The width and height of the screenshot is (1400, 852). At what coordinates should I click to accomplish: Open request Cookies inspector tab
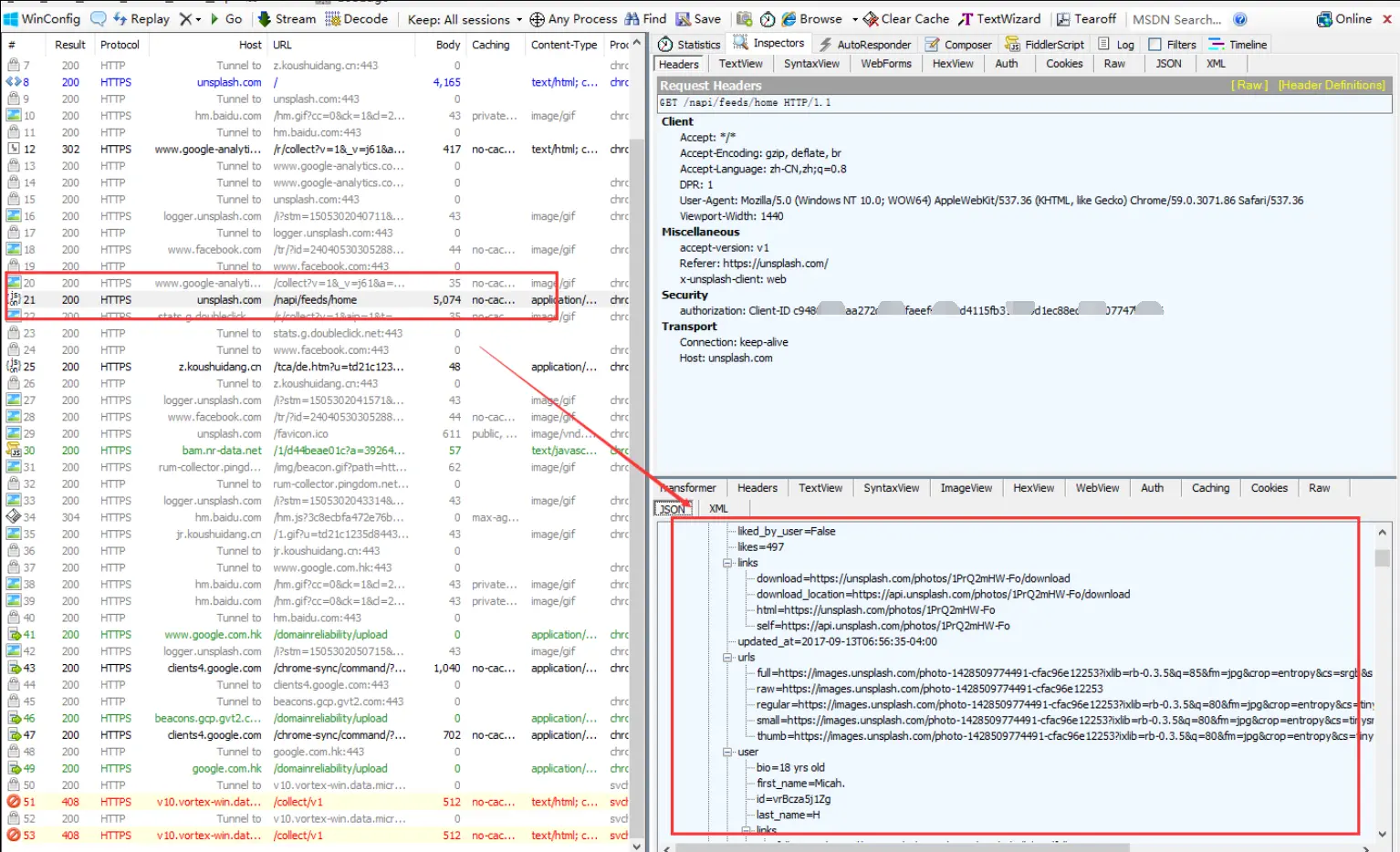(x=1064, y=64)
